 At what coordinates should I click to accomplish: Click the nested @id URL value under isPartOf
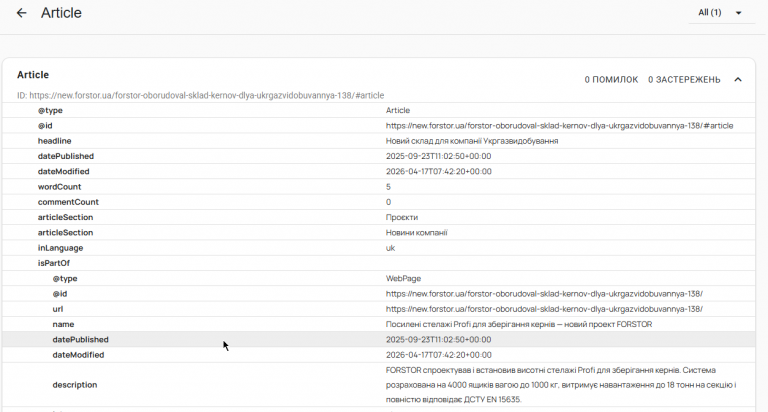544,293
